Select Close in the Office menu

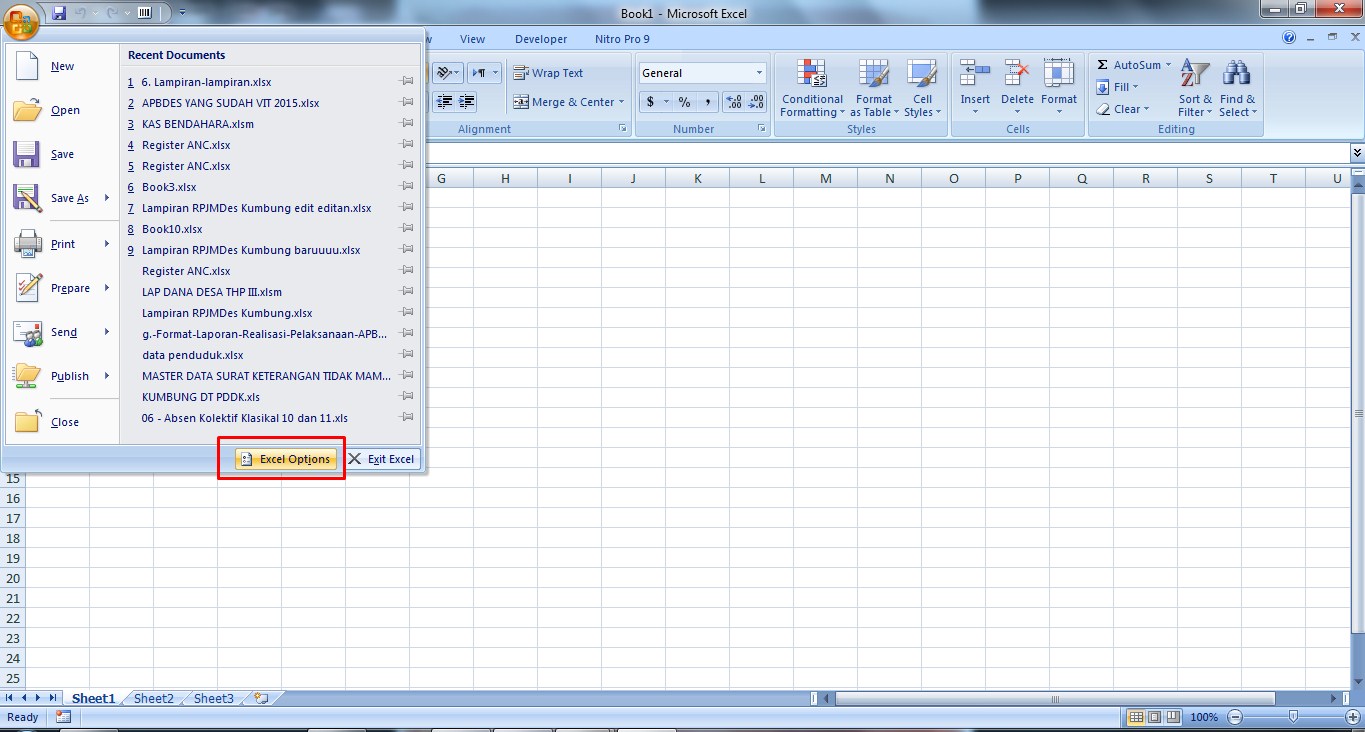(x=62, y=422)
